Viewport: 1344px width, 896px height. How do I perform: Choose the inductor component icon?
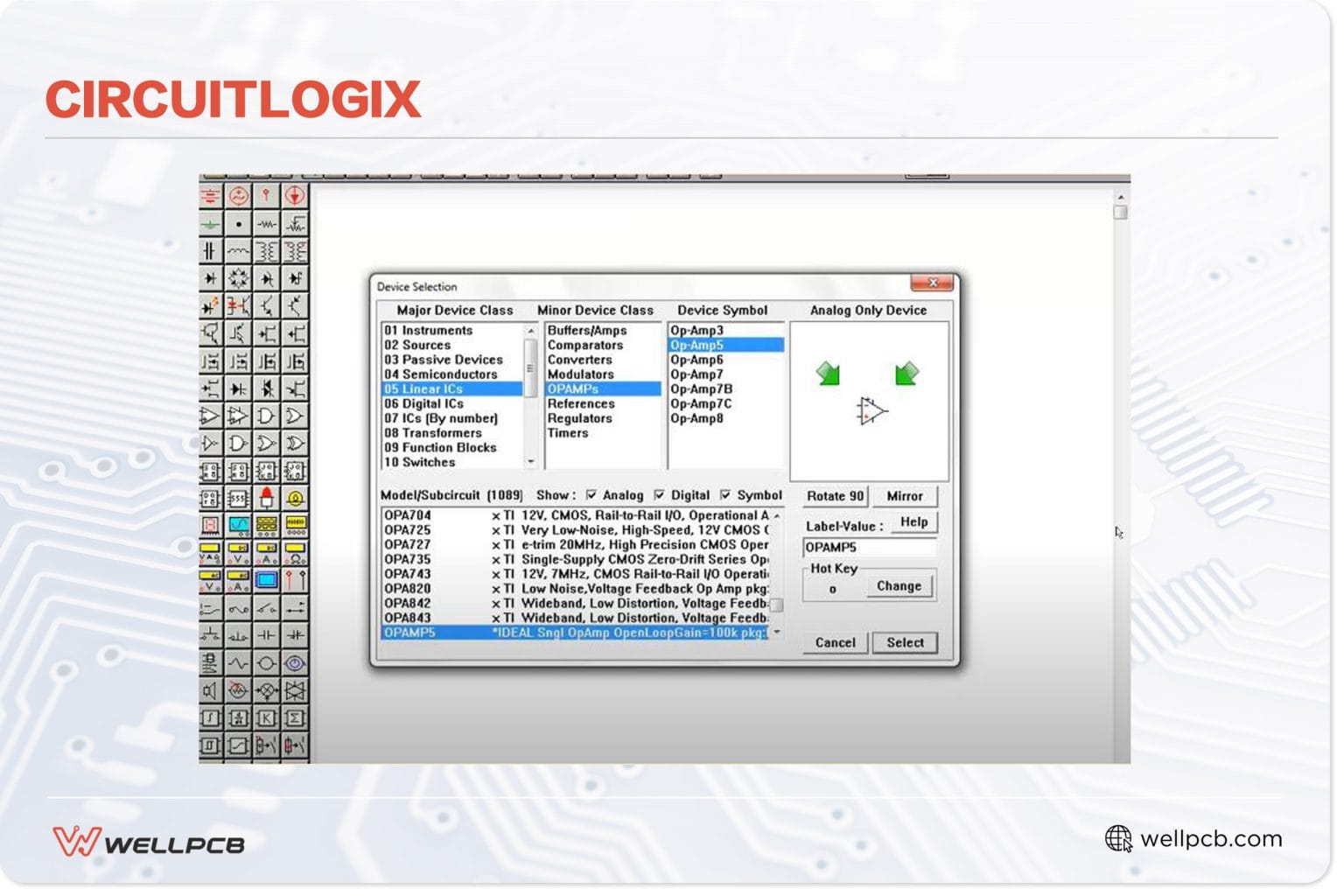(x=236, y=251)
